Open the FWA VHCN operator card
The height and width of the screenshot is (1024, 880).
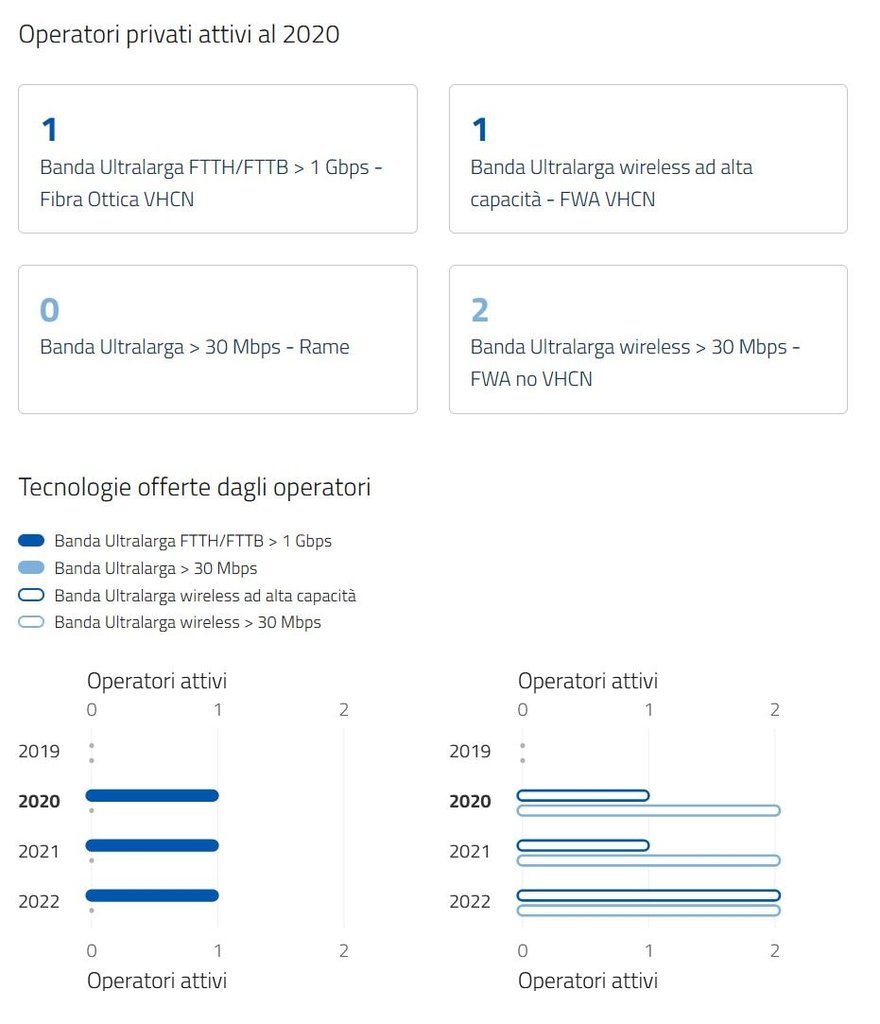coord(648,159)
